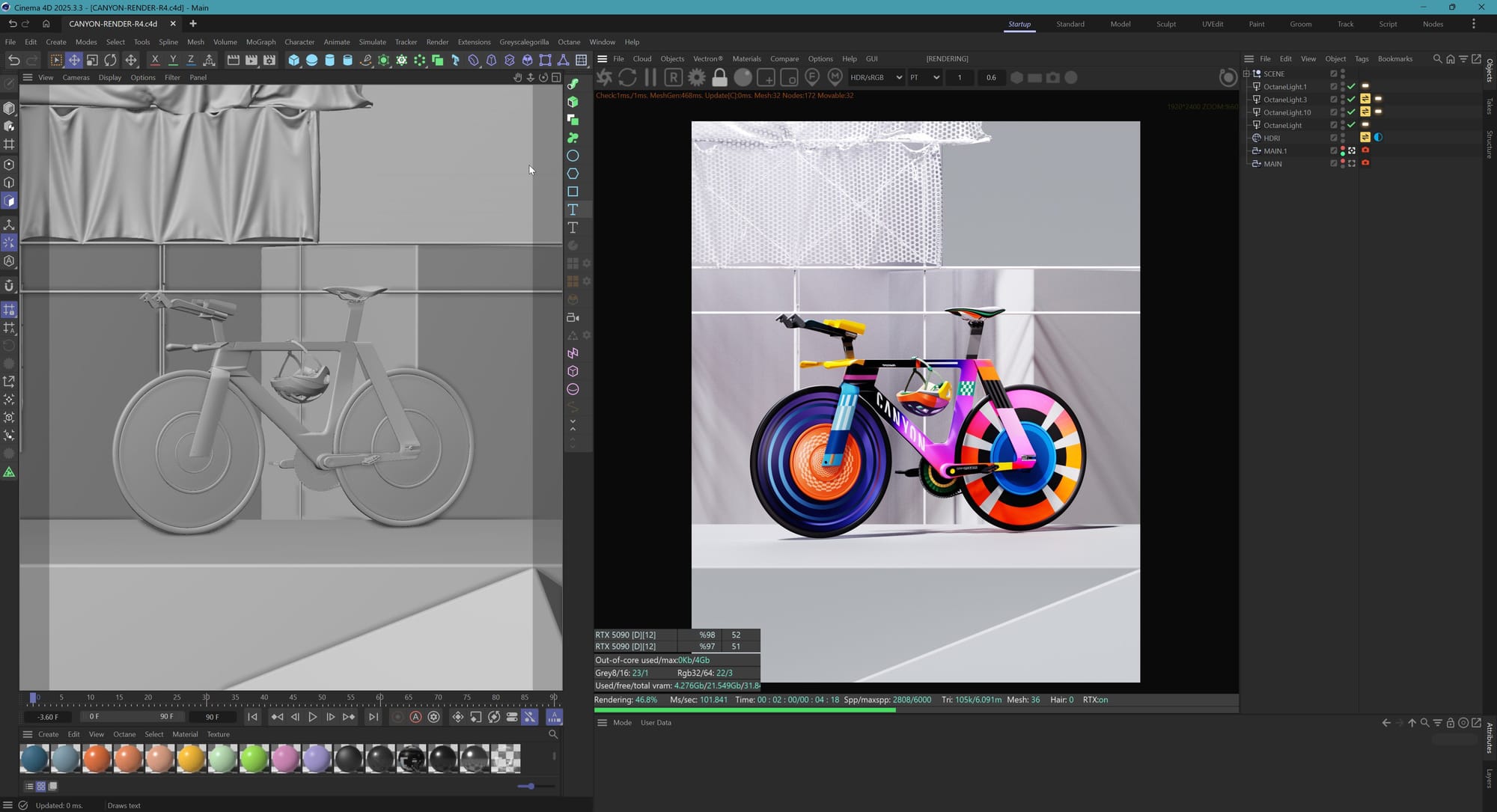The image size is (1497, 812).
Task: Click the Text spline tool icon
Action: point(573,210)
